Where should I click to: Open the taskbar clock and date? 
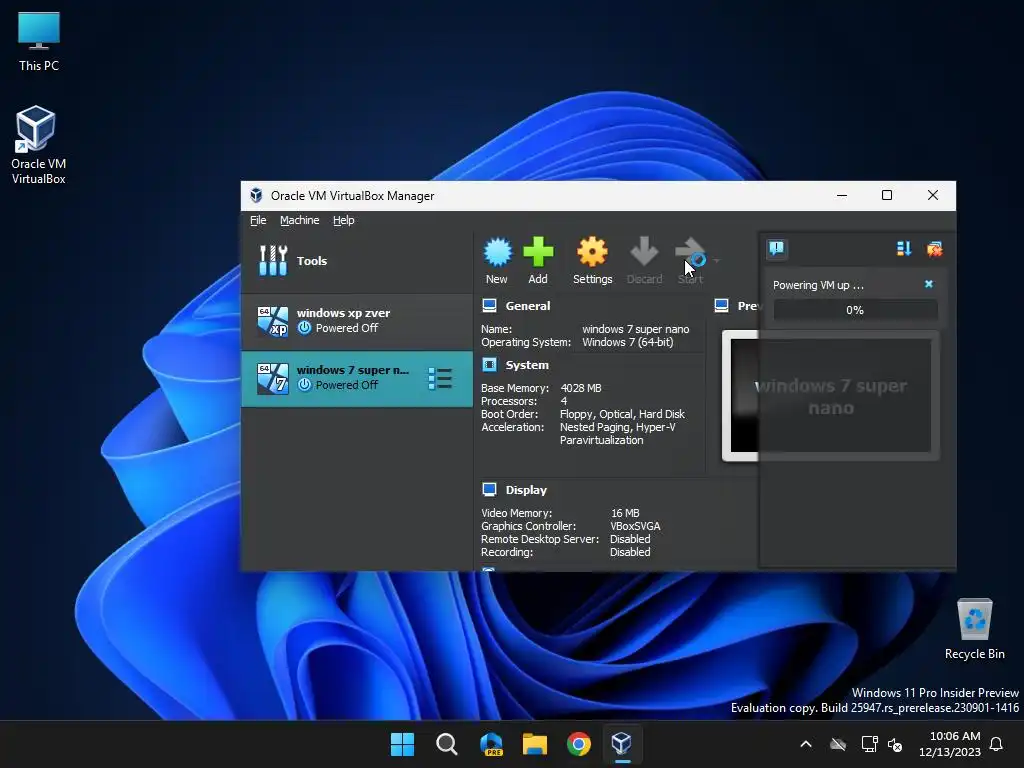(x=950, y=744)
